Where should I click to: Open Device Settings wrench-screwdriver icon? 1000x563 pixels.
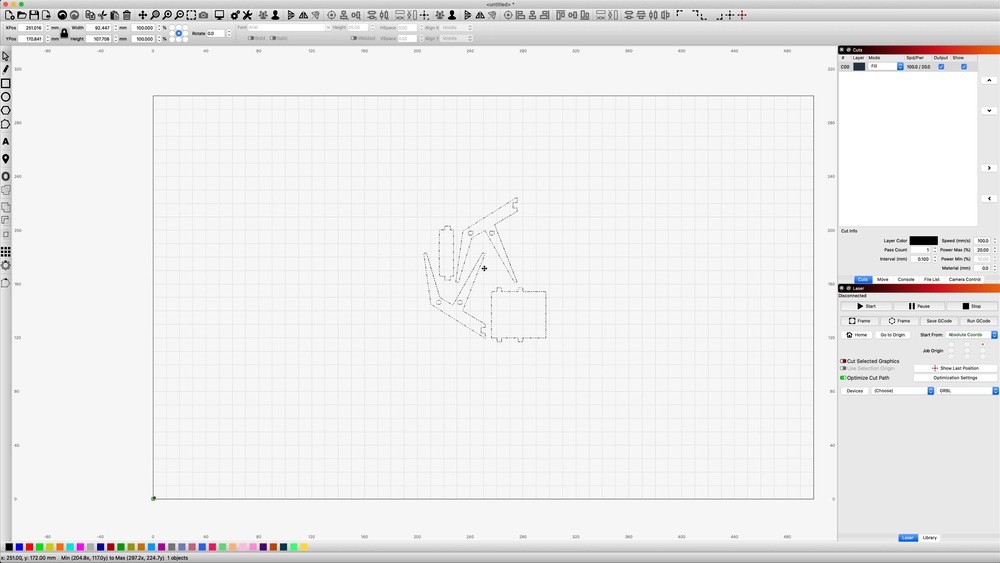247,15
